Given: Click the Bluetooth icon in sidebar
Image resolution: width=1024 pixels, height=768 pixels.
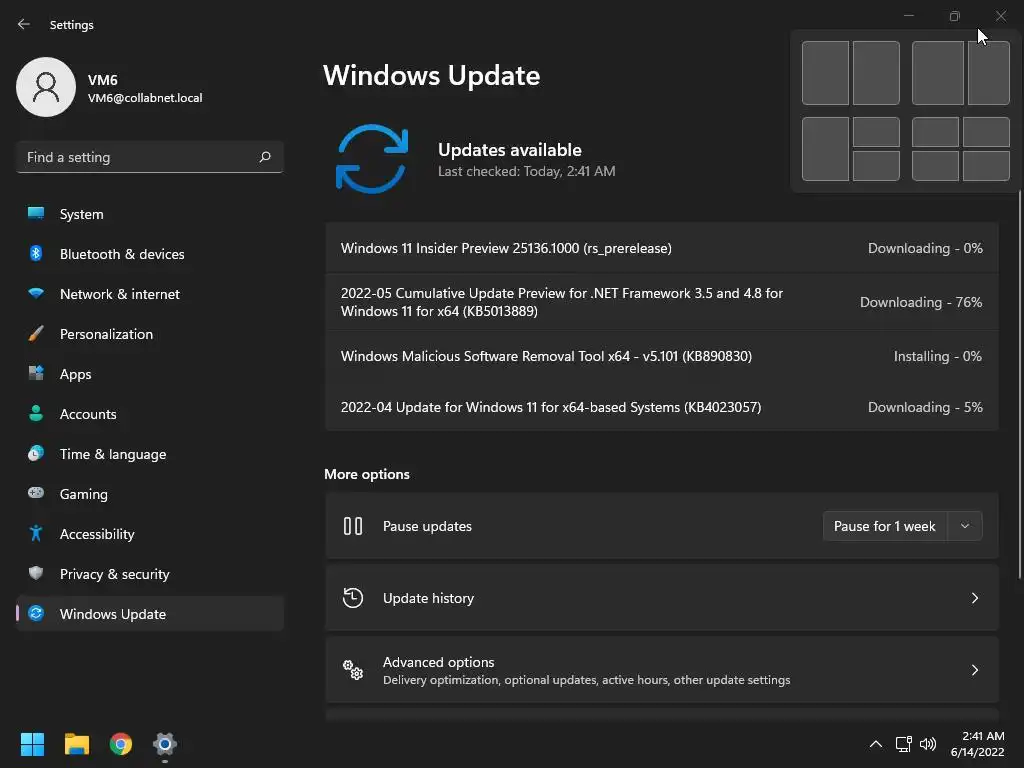Looking at the screenshot, I should pos(36,253).
